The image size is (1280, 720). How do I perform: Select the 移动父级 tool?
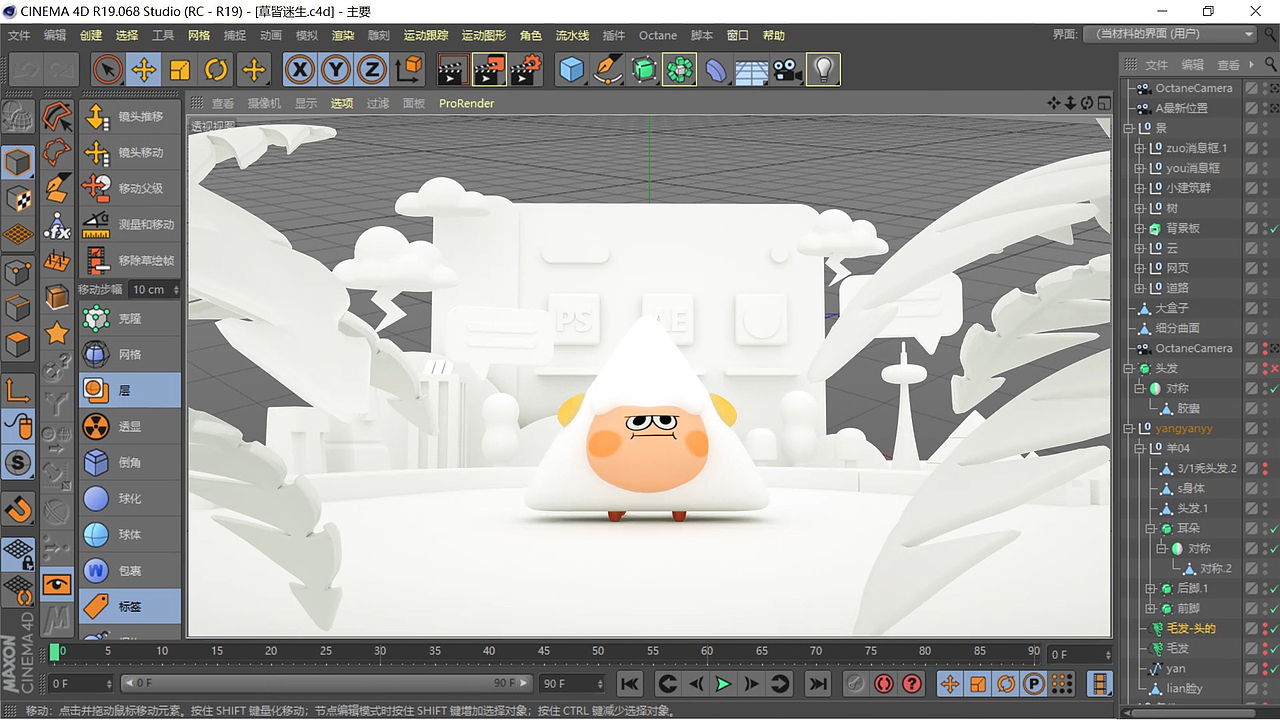click(130, 188)
